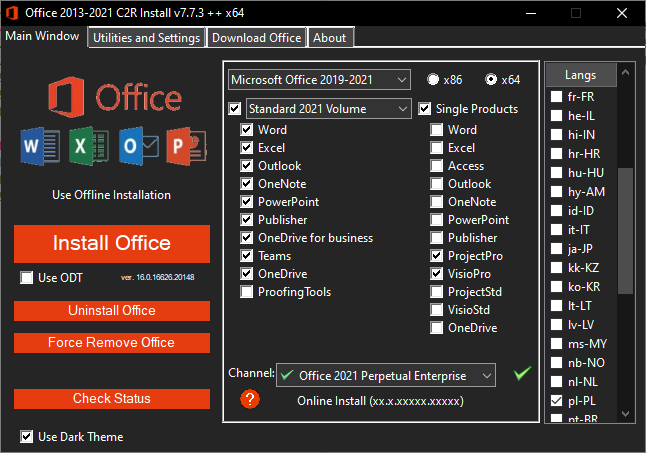The width and height of the screenshot is (646, 453).
Task: Click the Outlook app icon
Action: tap(138, 146)
